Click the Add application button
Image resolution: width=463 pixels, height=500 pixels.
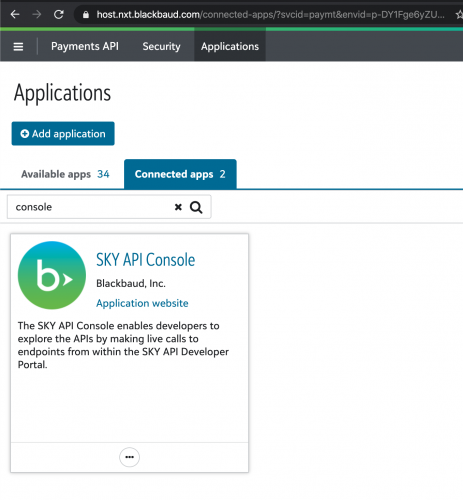click(x=63, y=134)
